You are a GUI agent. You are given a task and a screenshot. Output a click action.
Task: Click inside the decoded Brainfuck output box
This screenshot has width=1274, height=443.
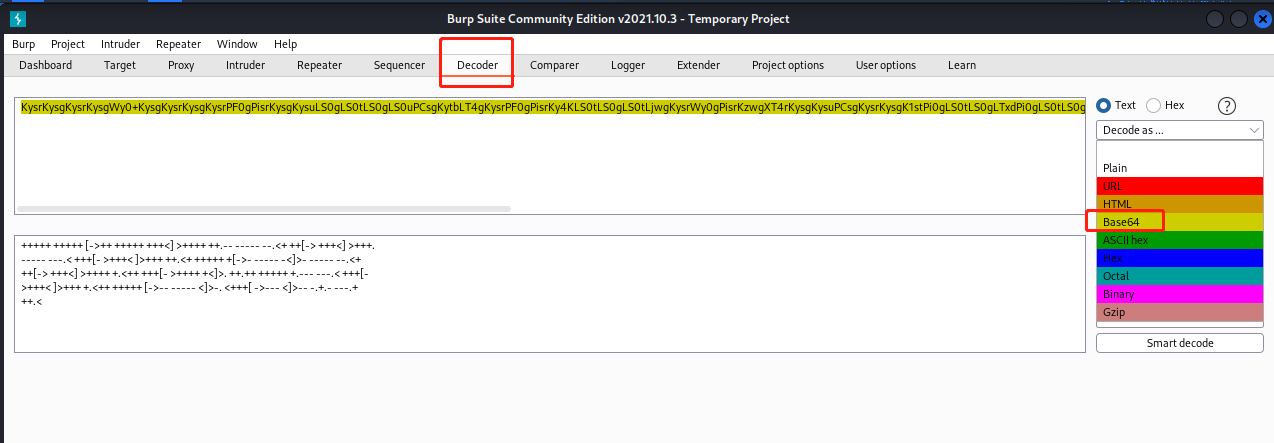(549, 293)
